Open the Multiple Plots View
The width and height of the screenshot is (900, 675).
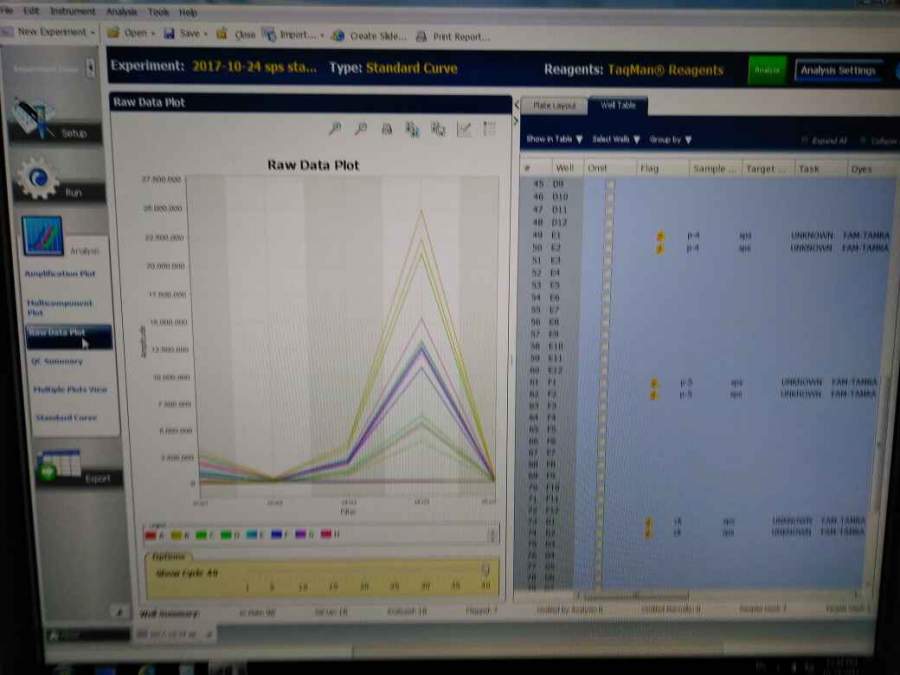(69, 389)
